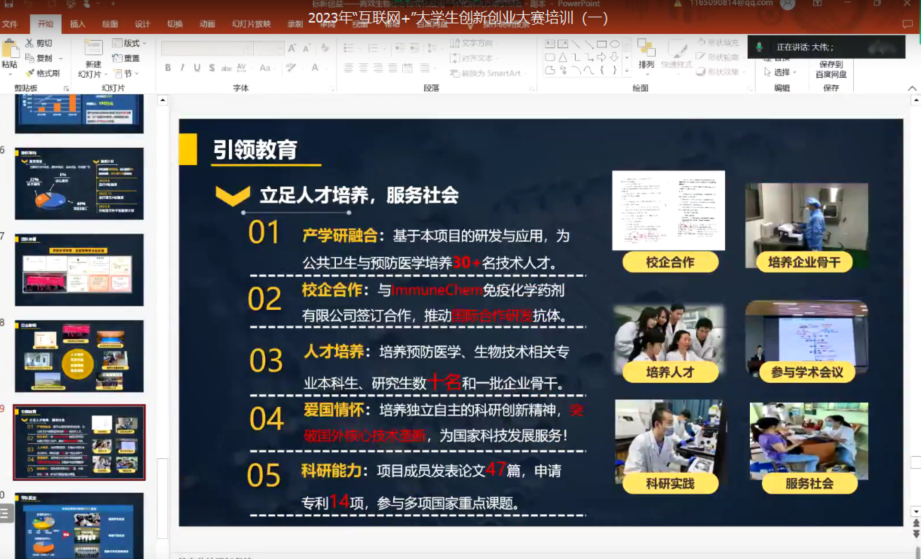Toggle Italic formatting button
The image size is (921, 559).
(182, 68)
